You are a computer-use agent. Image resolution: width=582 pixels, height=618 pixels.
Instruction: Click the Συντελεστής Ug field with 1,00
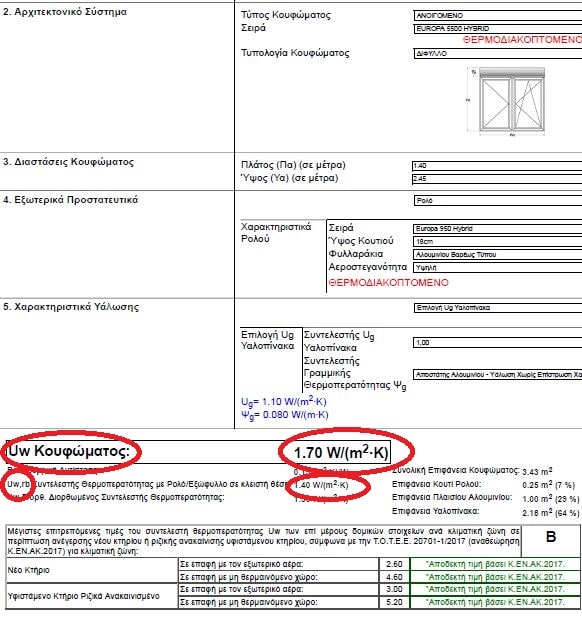[x=497, y=343]
